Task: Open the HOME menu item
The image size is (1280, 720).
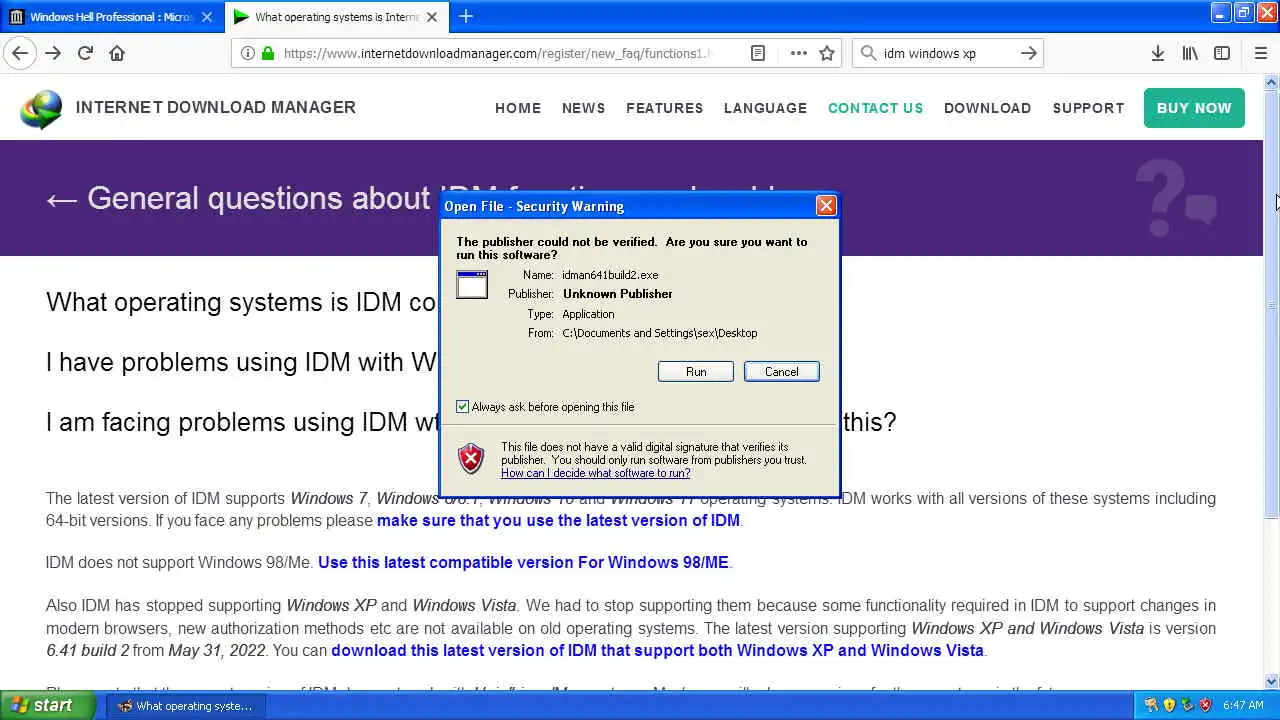Action: 518,108
